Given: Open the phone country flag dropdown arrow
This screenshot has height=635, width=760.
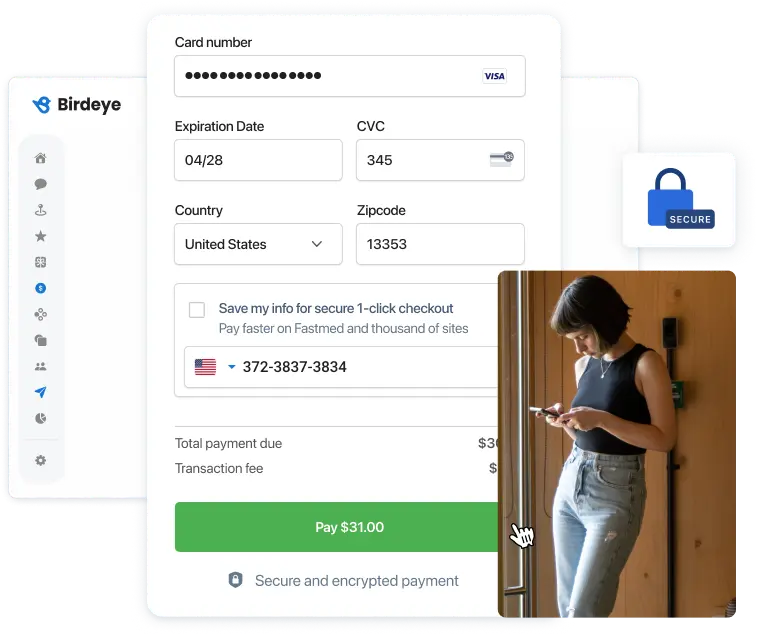Looking at the screenshot, I should pos(232,367).
